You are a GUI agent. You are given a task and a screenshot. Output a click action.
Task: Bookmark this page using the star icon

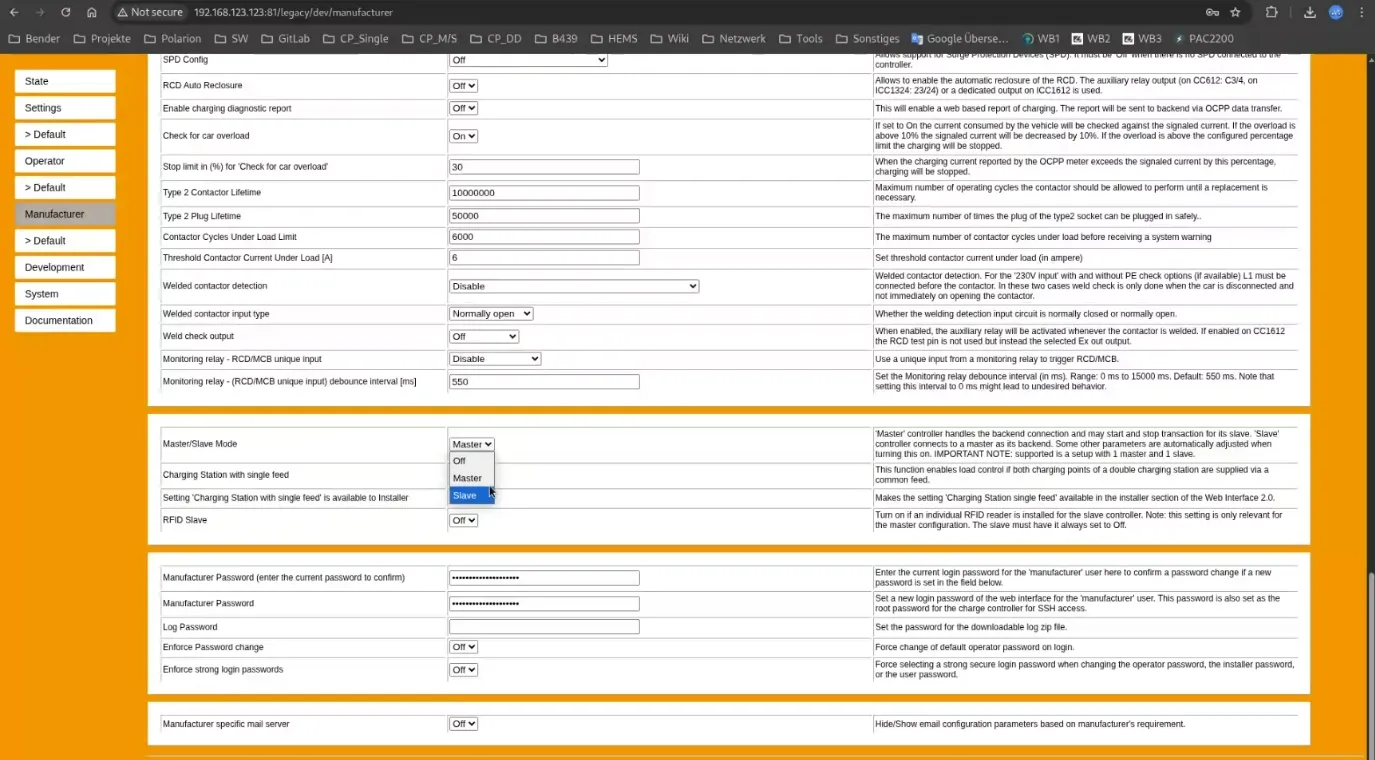coord(1235,12)
